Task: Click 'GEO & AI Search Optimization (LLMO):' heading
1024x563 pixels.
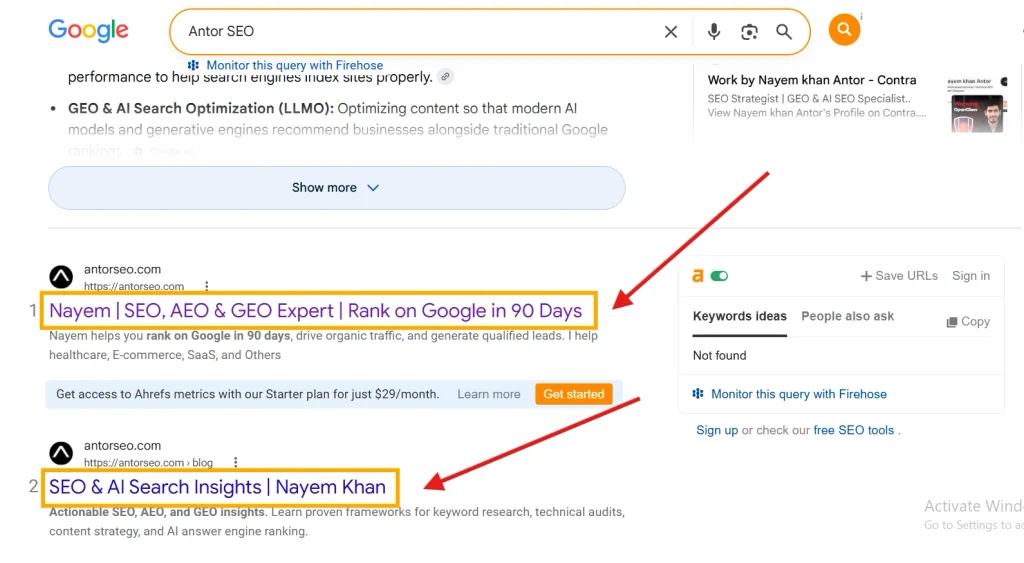Action: (x=201, y=108)
